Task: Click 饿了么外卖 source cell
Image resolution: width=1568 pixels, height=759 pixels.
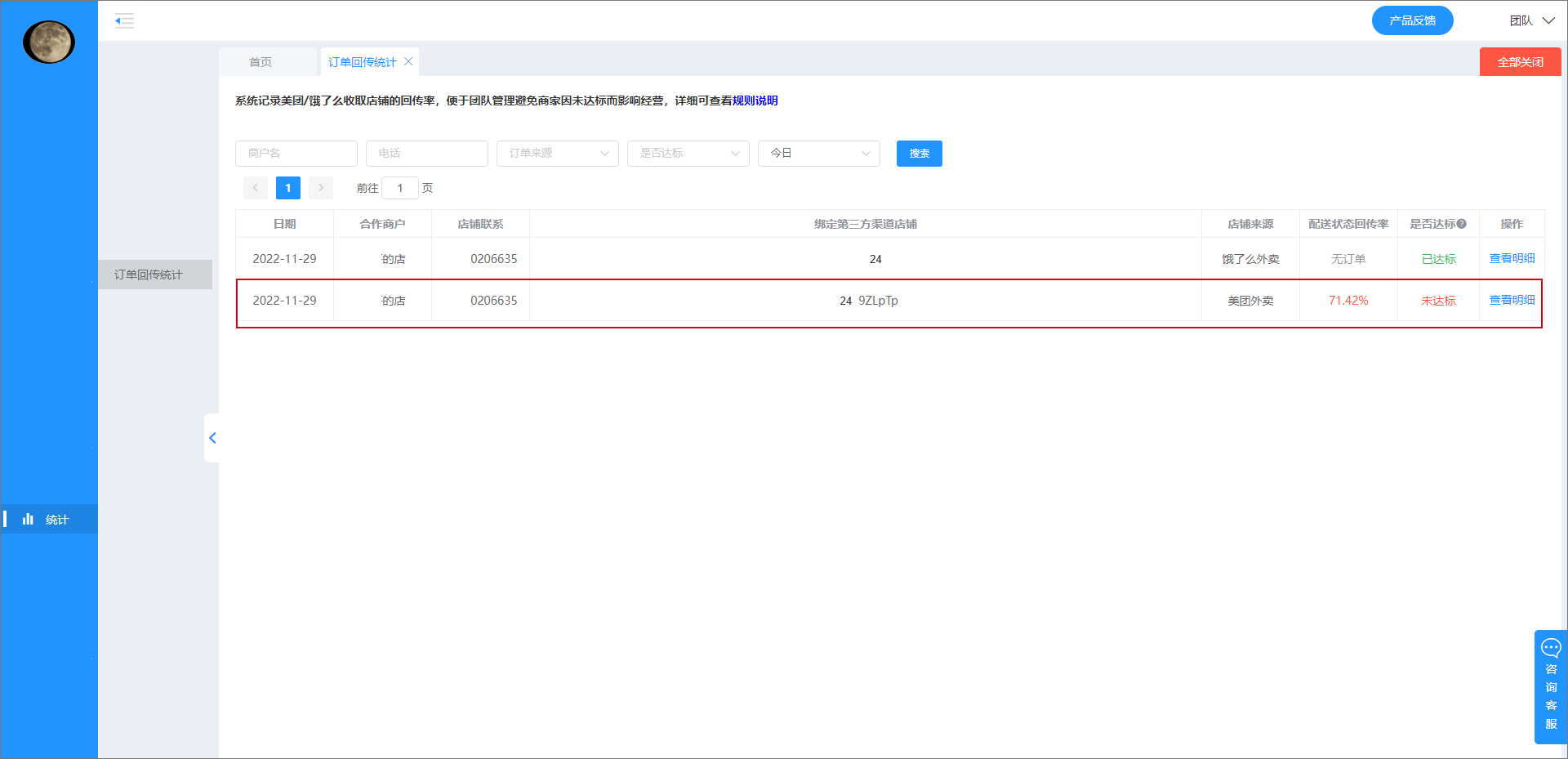Action: pyautogui.click(x=1250, y=259)
